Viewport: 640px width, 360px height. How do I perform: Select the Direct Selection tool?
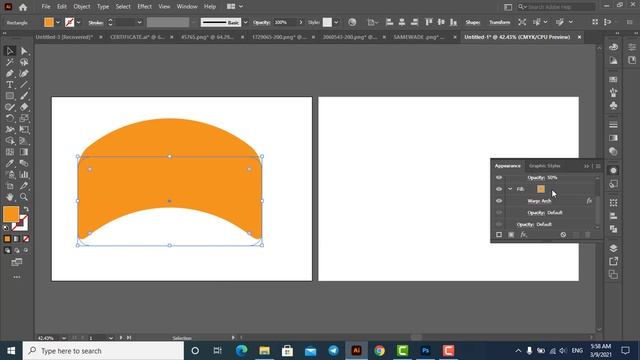[24, 51]
